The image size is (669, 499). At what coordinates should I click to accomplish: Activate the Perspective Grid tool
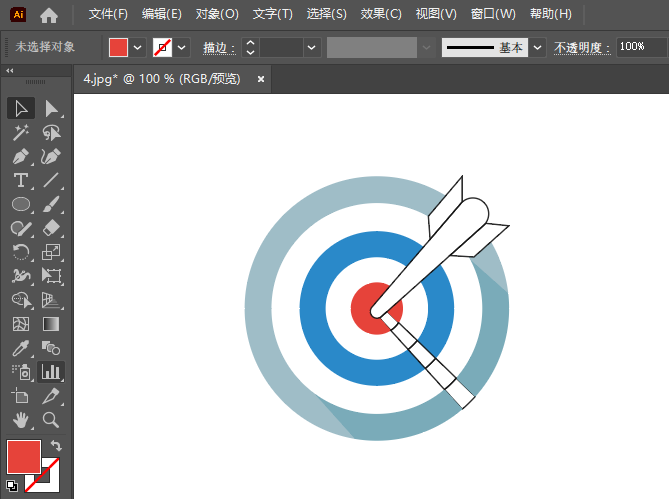[x=52, y=300]
